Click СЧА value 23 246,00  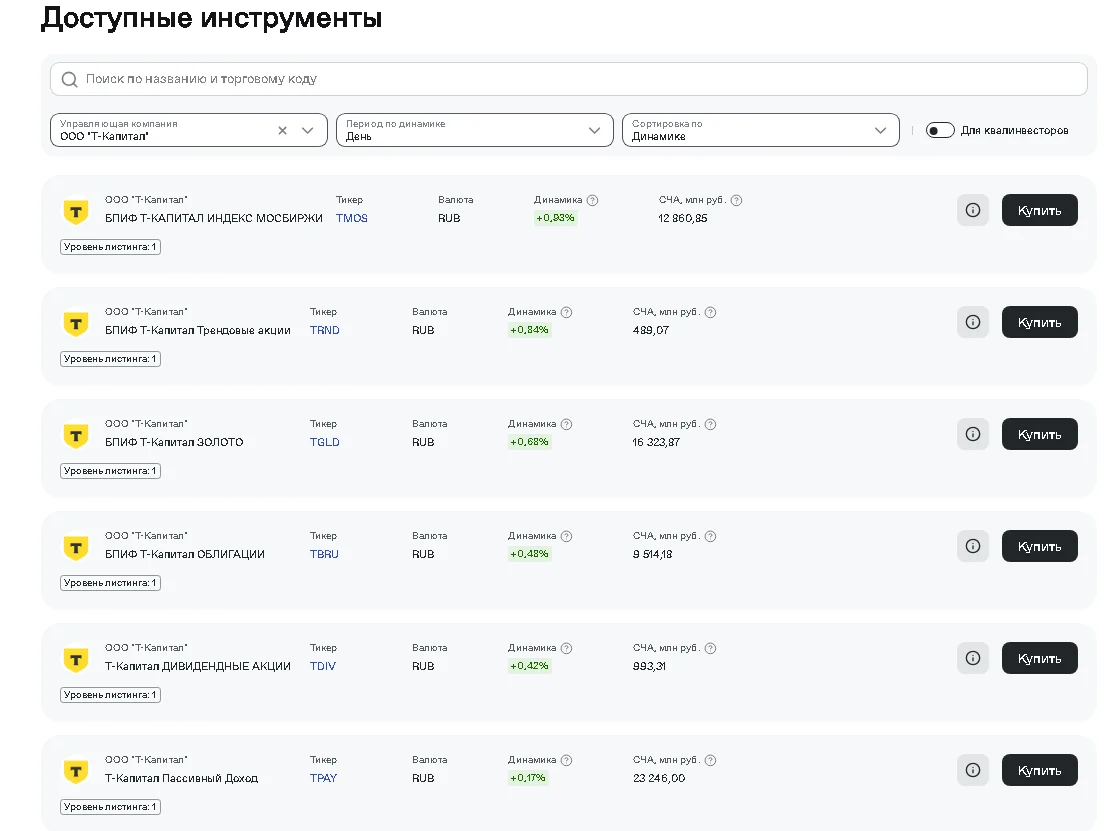(x=659, y=778)
